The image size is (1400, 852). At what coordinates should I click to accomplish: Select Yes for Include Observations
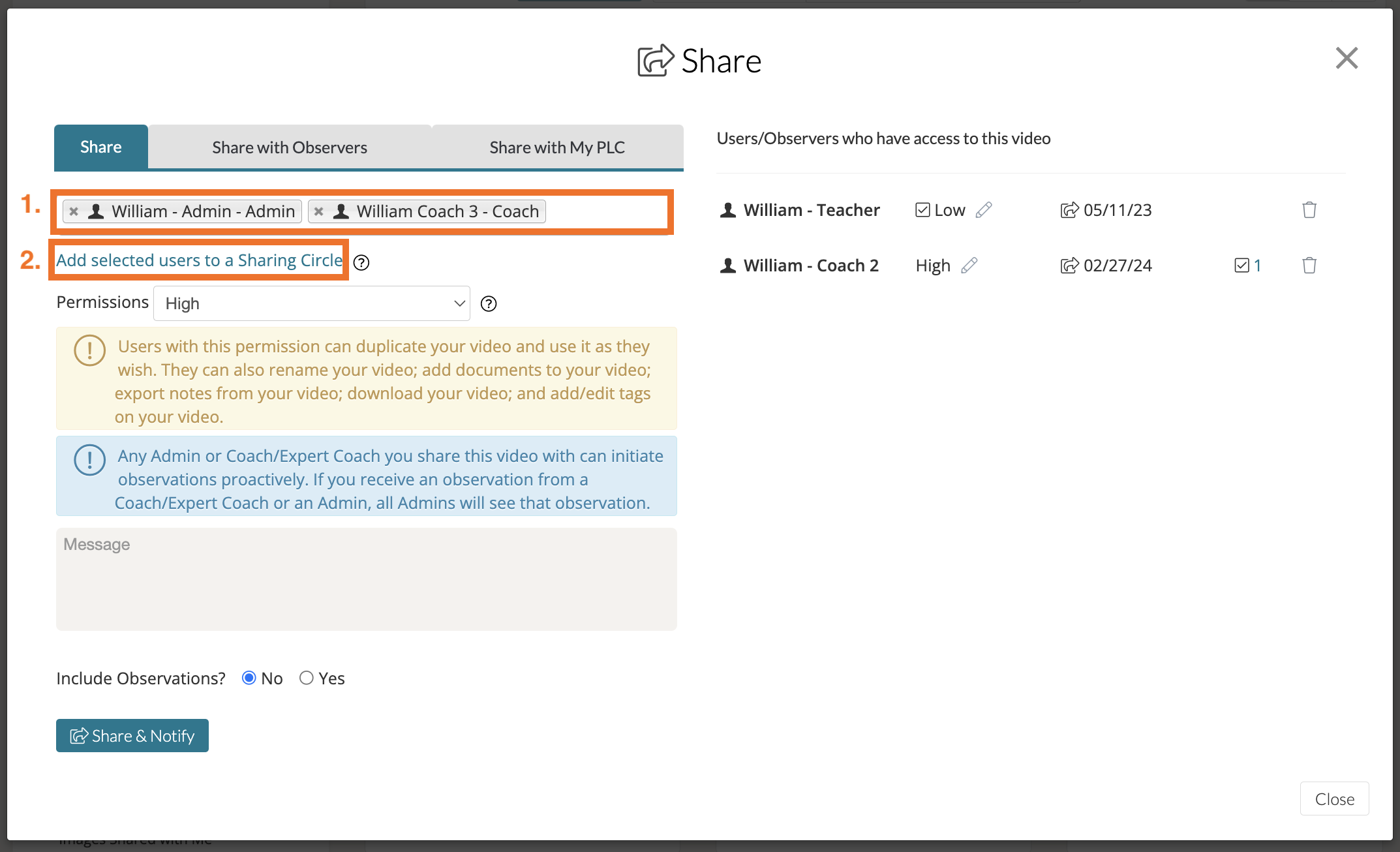(307, 678)
